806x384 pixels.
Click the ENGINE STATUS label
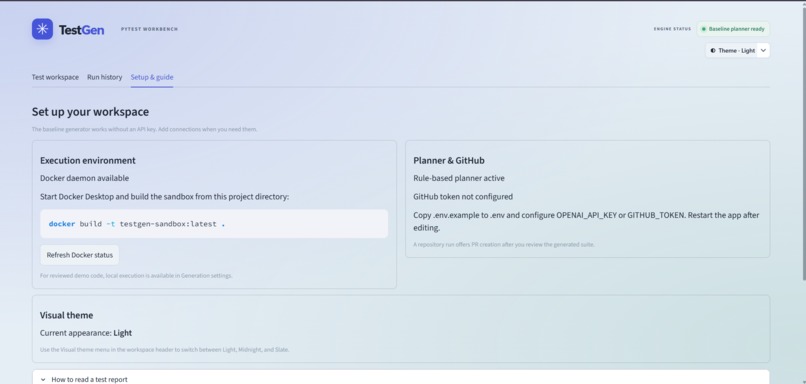click(672, 29)
